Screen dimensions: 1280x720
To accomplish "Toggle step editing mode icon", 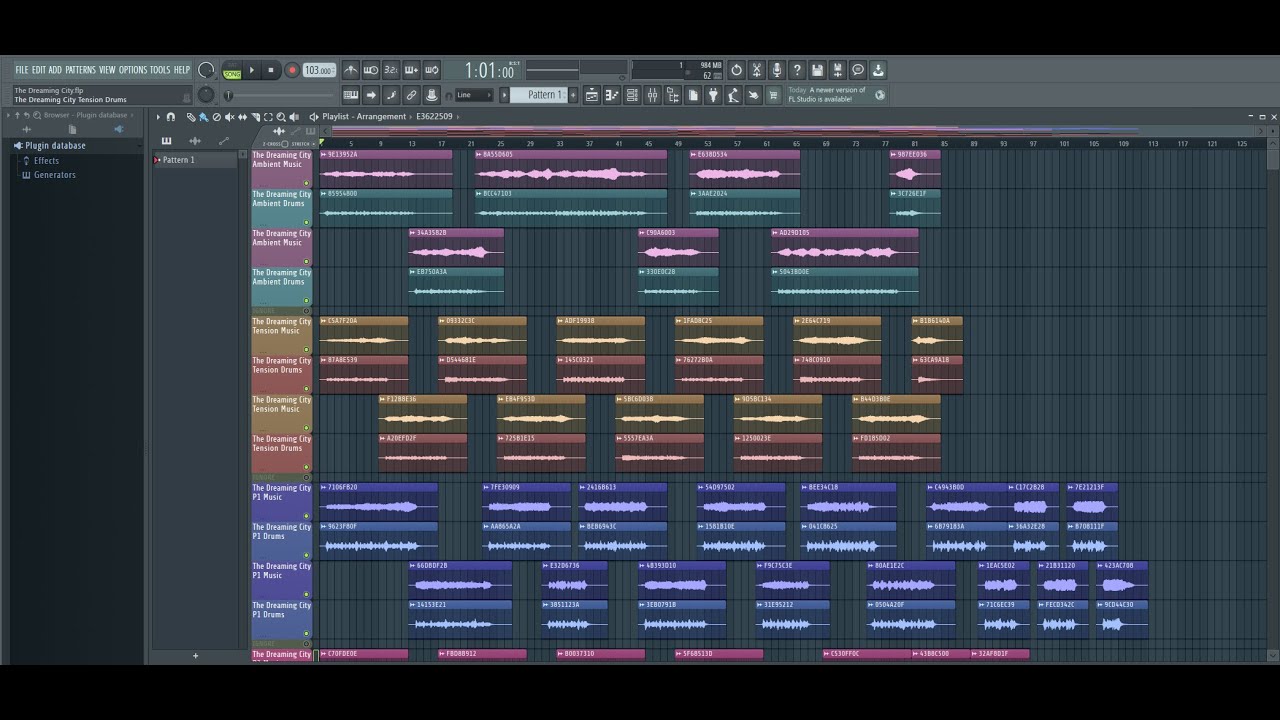I will coord(391,95).
